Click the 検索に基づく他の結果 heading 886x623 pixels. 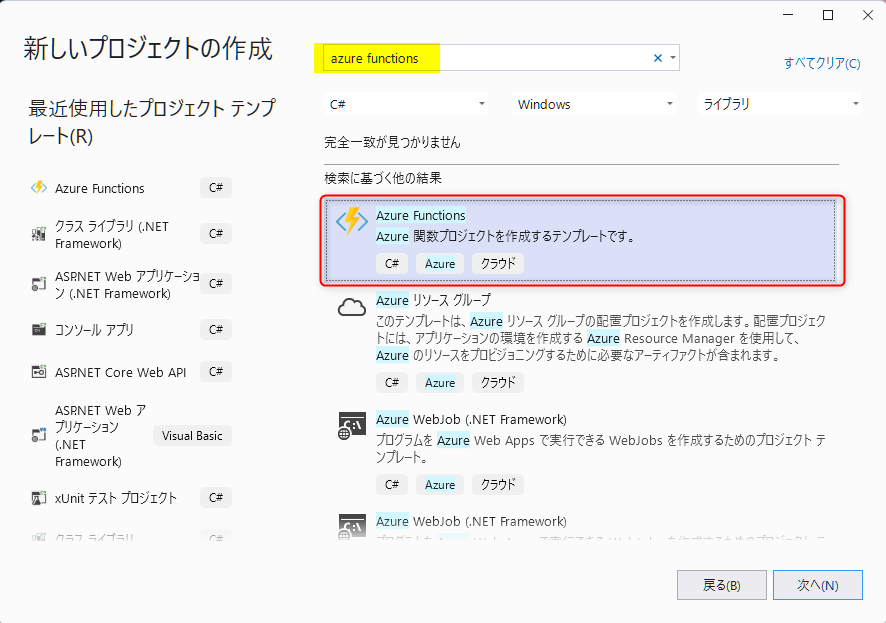(383, 178)
